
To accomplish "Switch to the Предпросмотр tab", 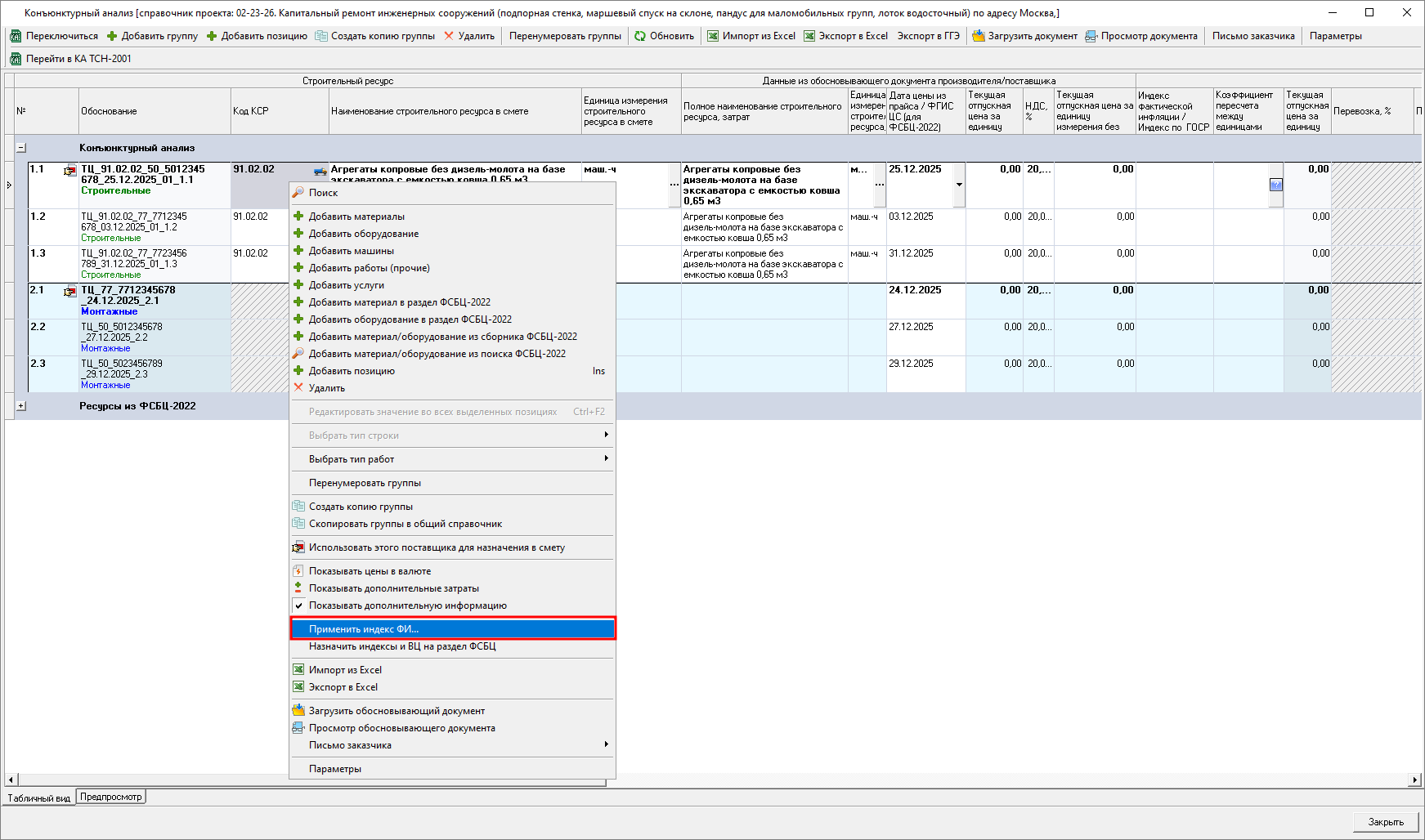I will (111, 797).
